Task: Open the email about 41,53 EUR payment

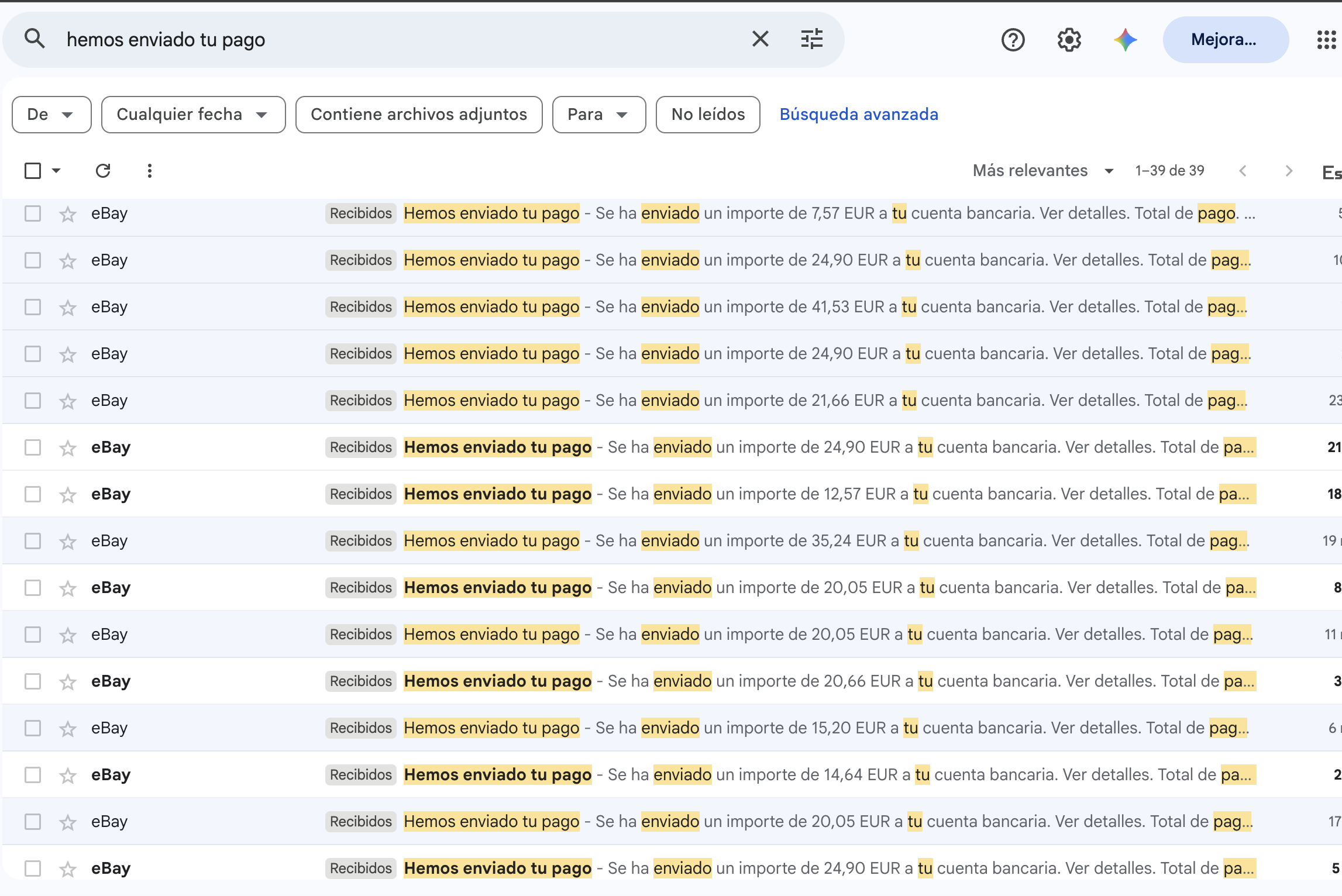Action: 672,307
